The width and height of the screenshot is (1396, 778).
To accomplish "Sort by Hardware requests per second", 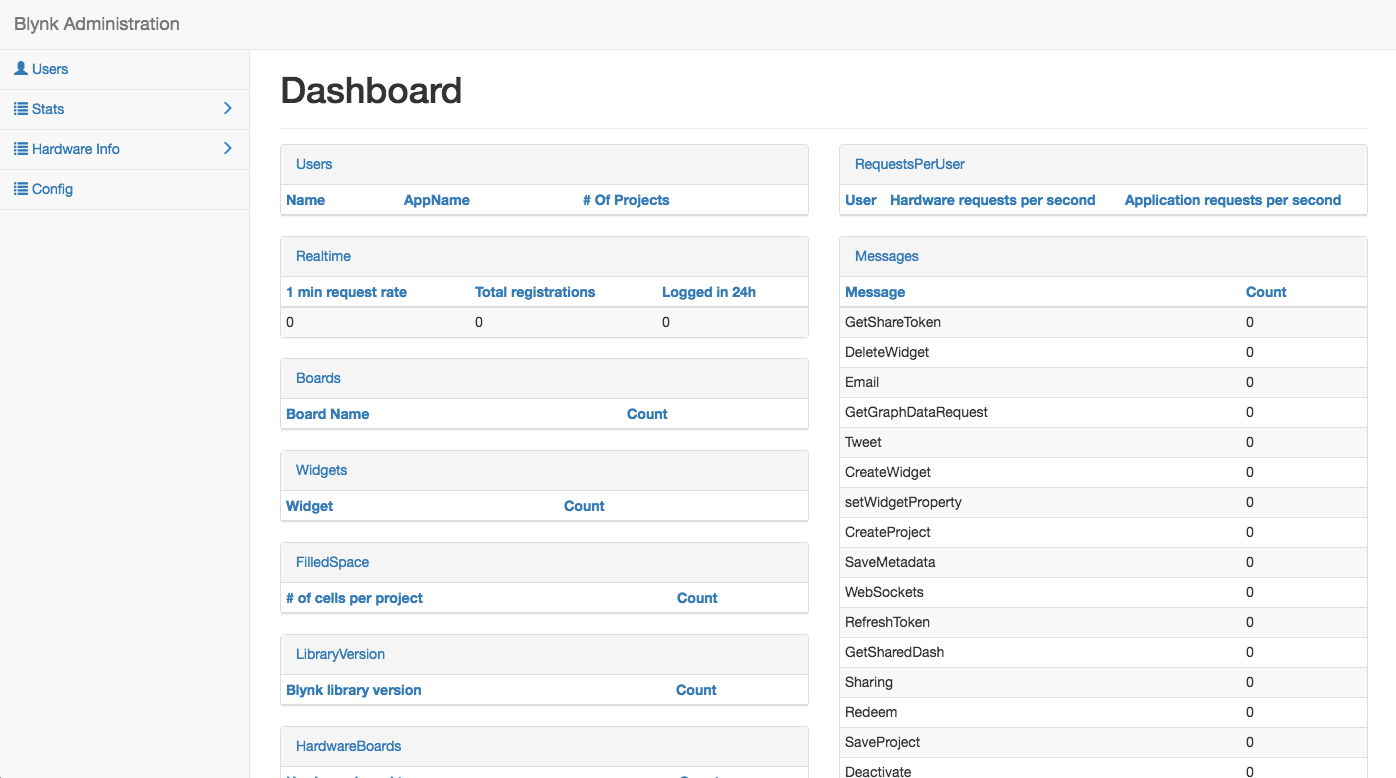I will click(993, 200).
